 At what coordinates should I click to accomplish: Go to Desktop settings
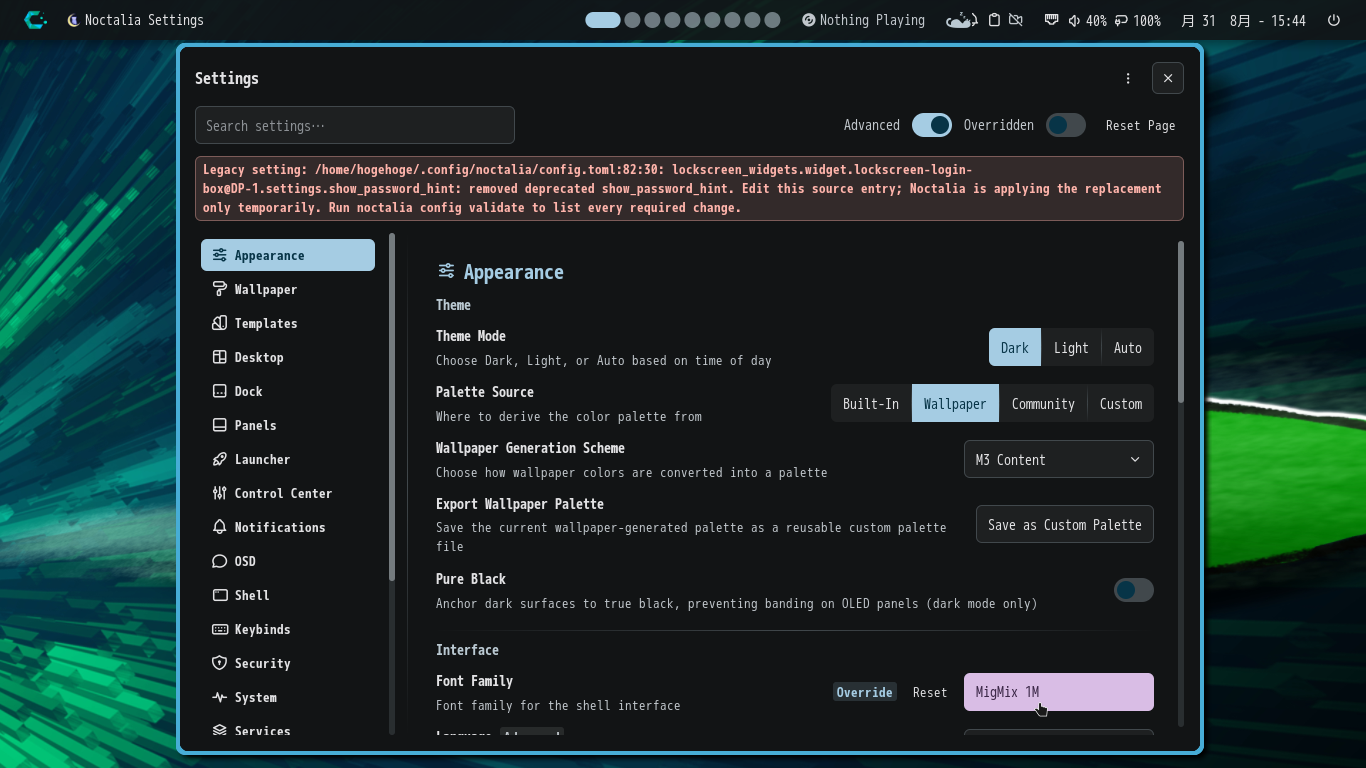point(288,357)
